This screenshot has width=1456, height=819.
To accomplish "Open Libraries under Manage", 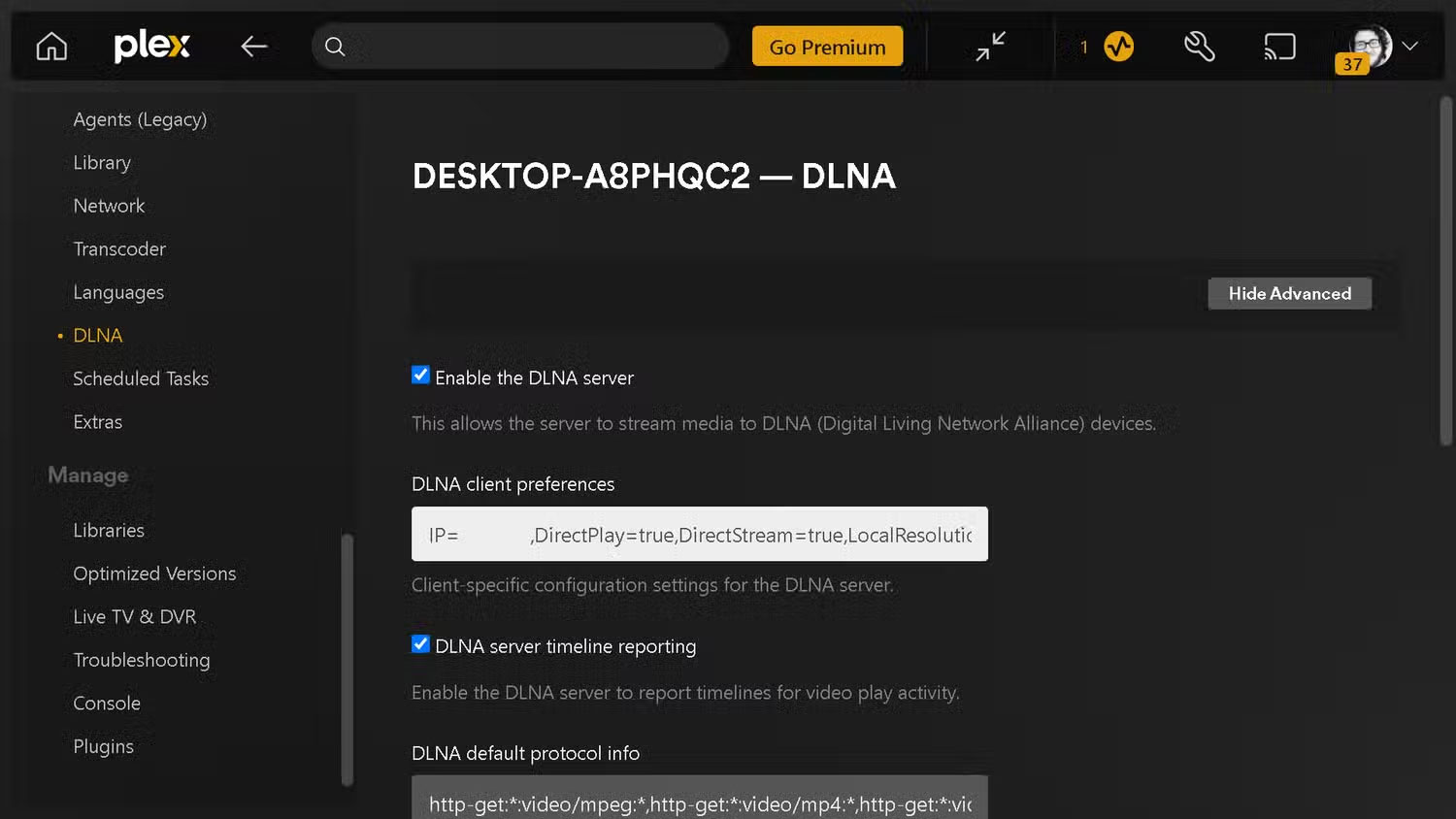I will (109, 531).
